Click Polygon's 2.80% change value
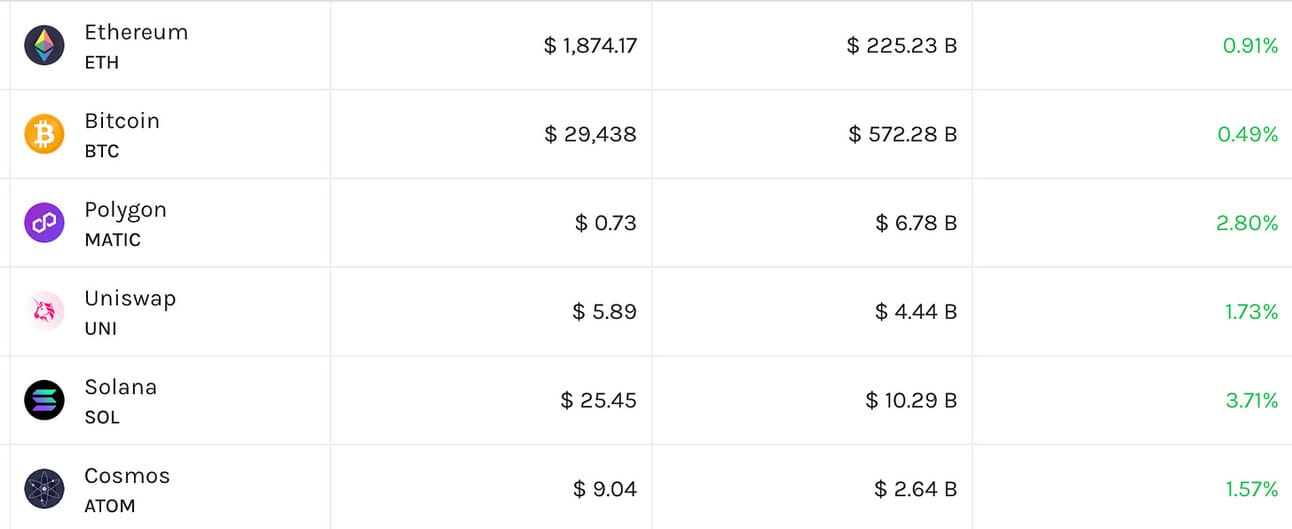The height and width of the screenshot is (529, 1292). [x=1247, y=223]
